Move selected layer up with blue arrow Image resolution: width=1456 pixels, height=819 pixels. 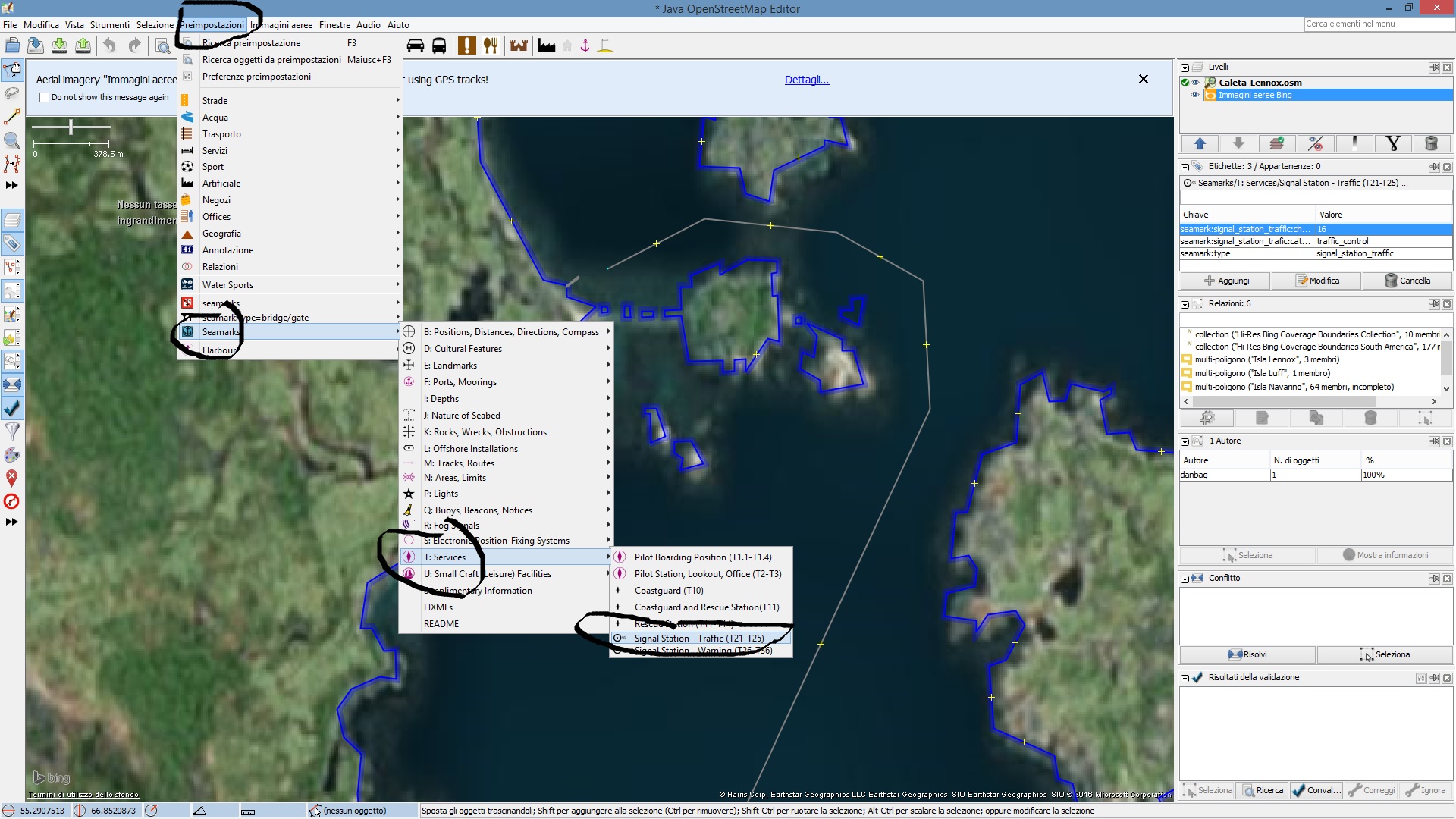[x=1200, y=143]
